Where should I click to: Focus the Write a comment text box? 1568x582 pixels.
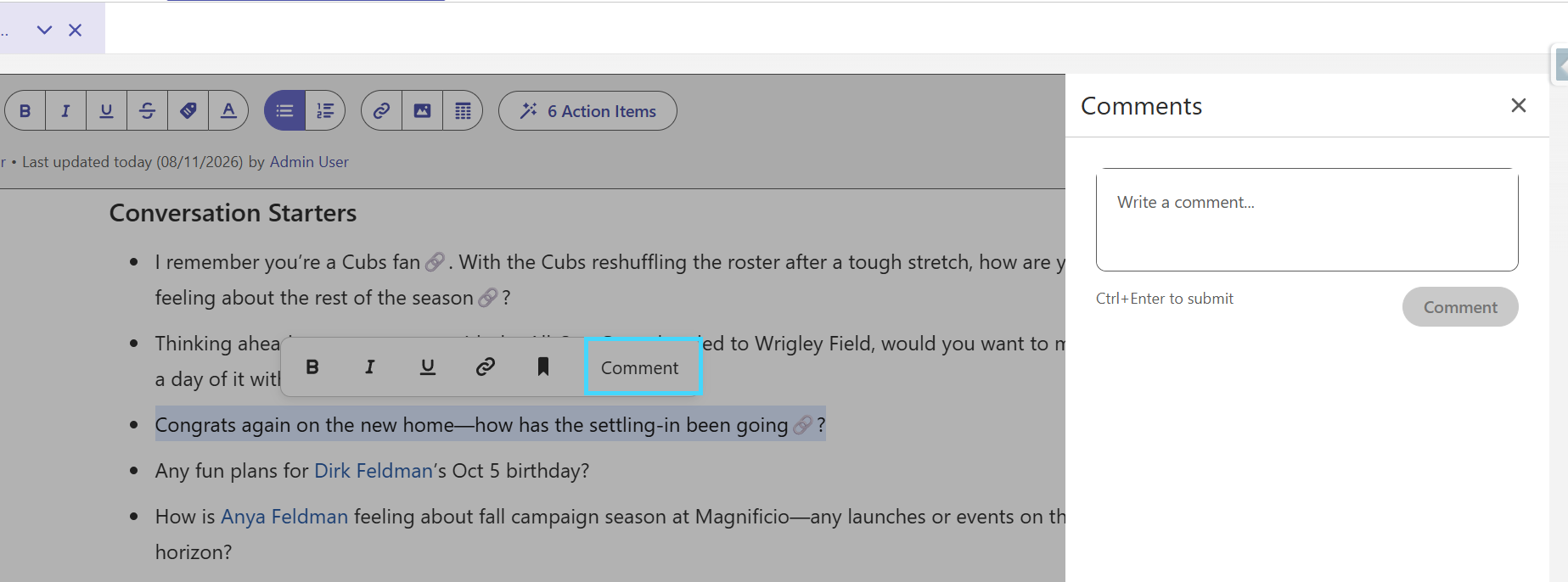(1307, 220)
